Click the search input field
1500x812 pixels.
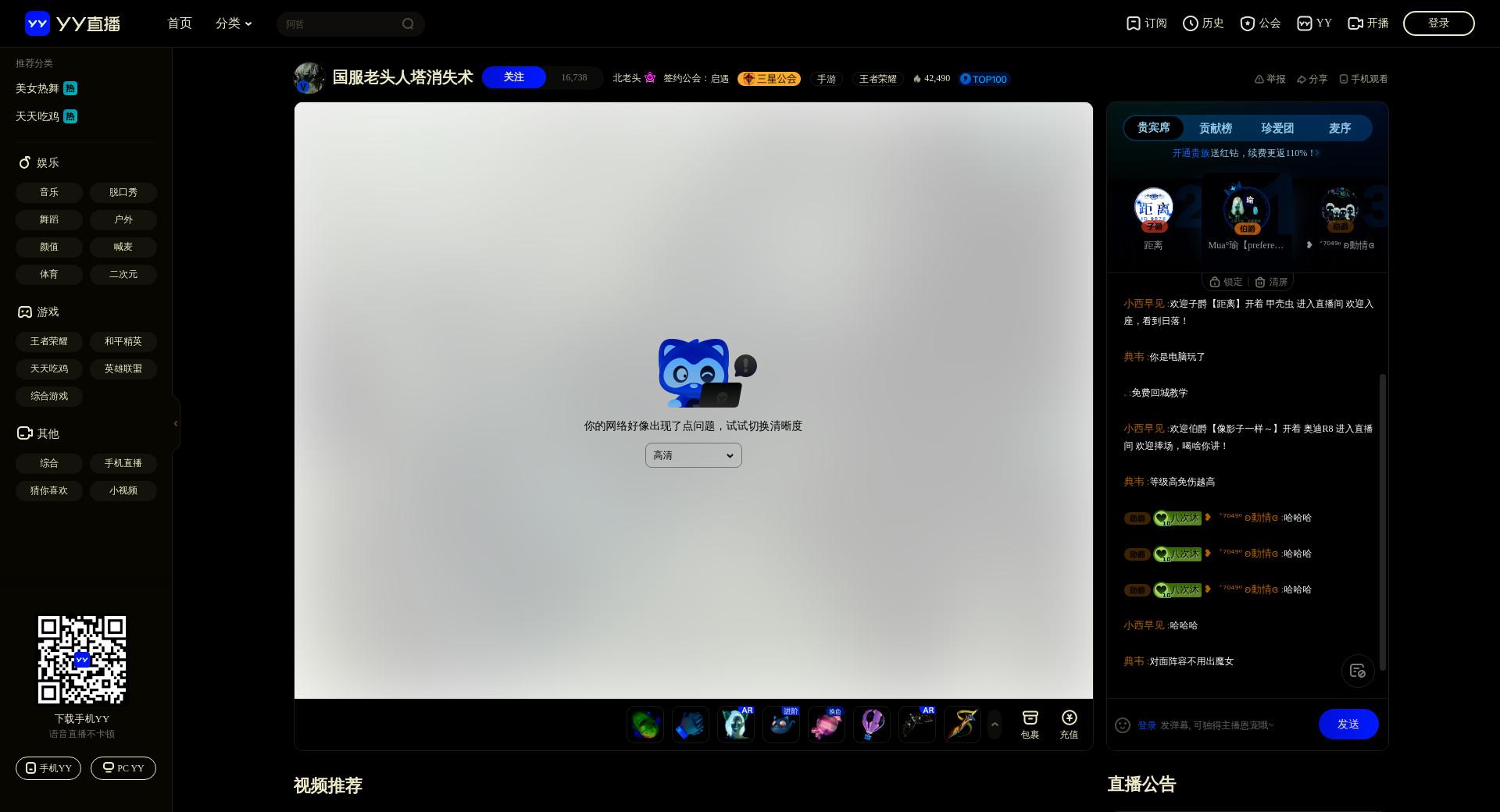click(x=340, y=24)
